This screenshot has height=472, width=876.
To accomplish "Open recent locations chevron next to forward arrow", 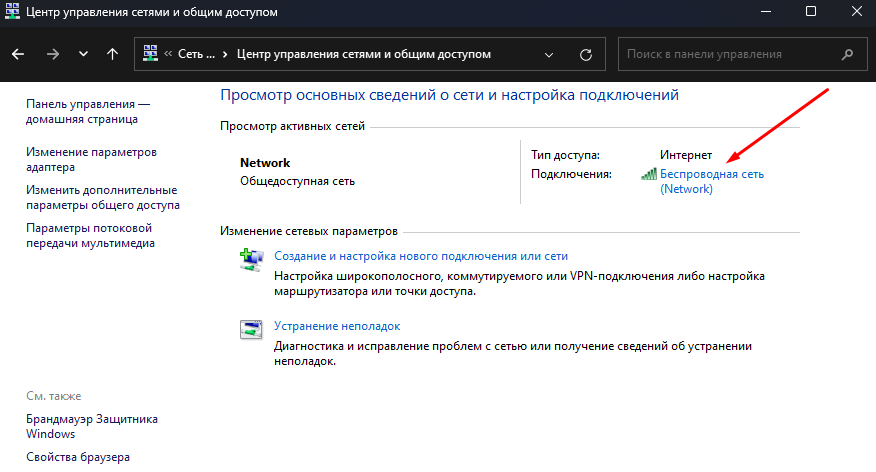I will [x=83, y=54].
